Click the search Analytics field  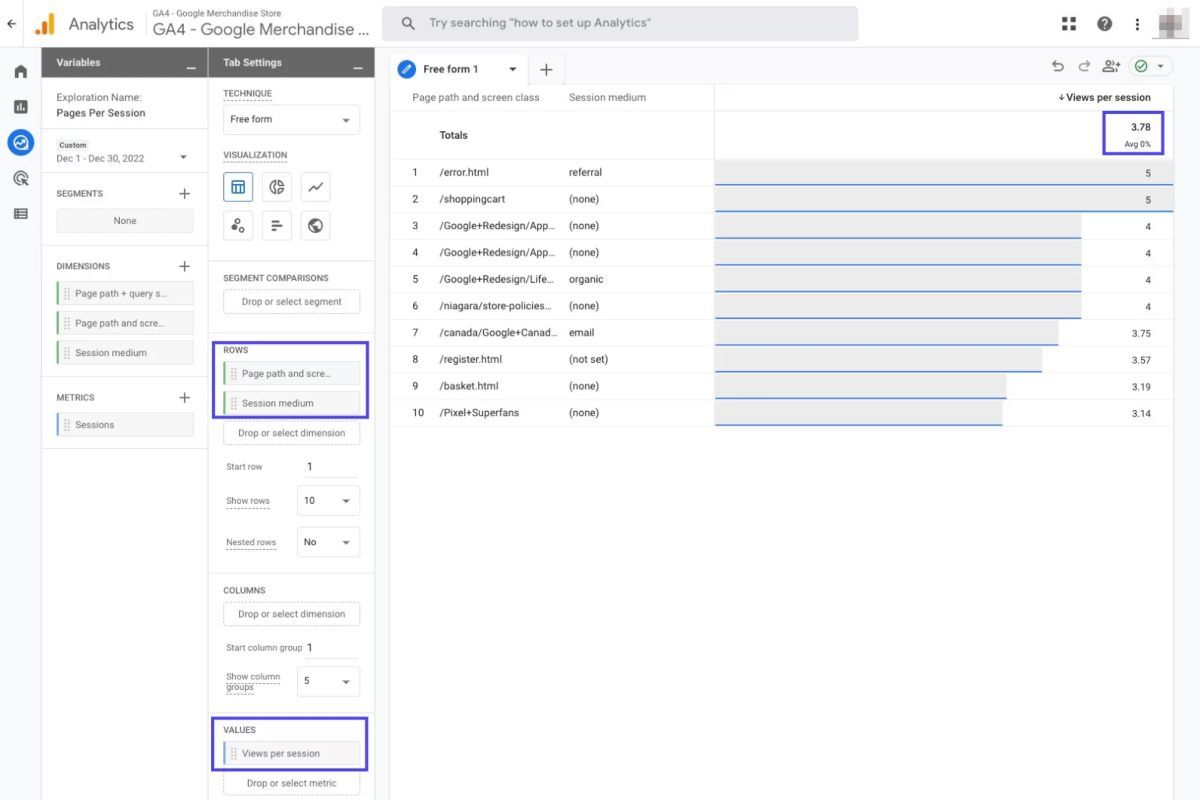(621, 23)
